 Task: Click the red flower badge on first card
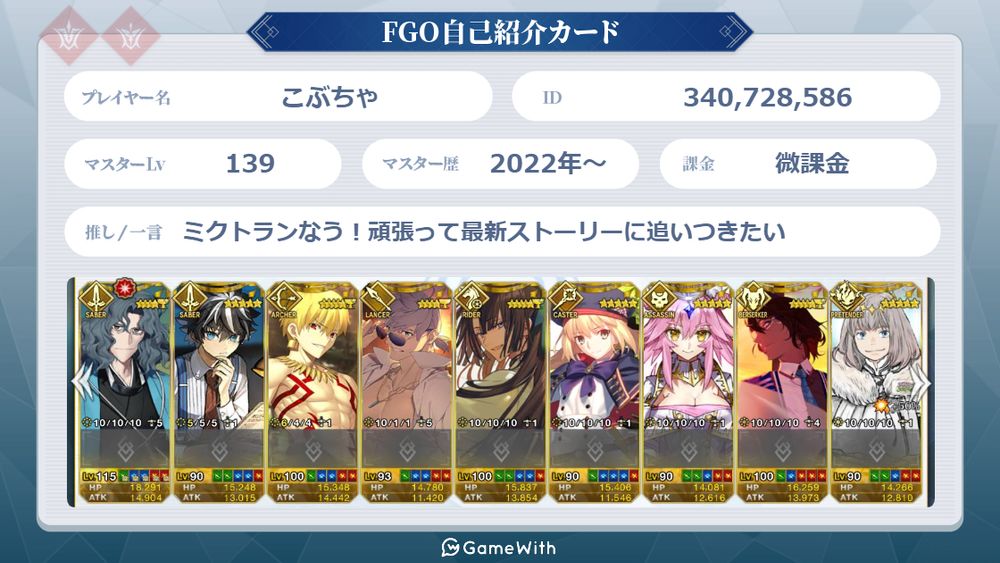coord(124,288)
